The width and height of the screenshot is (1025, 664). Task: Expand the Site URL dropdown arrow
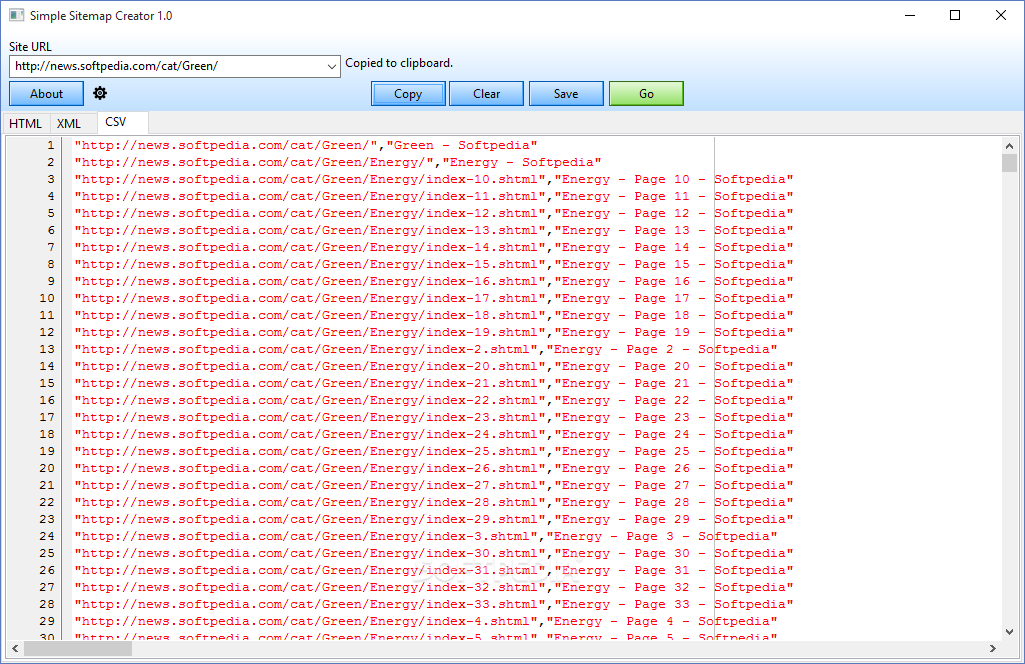[x=331, y=66]
